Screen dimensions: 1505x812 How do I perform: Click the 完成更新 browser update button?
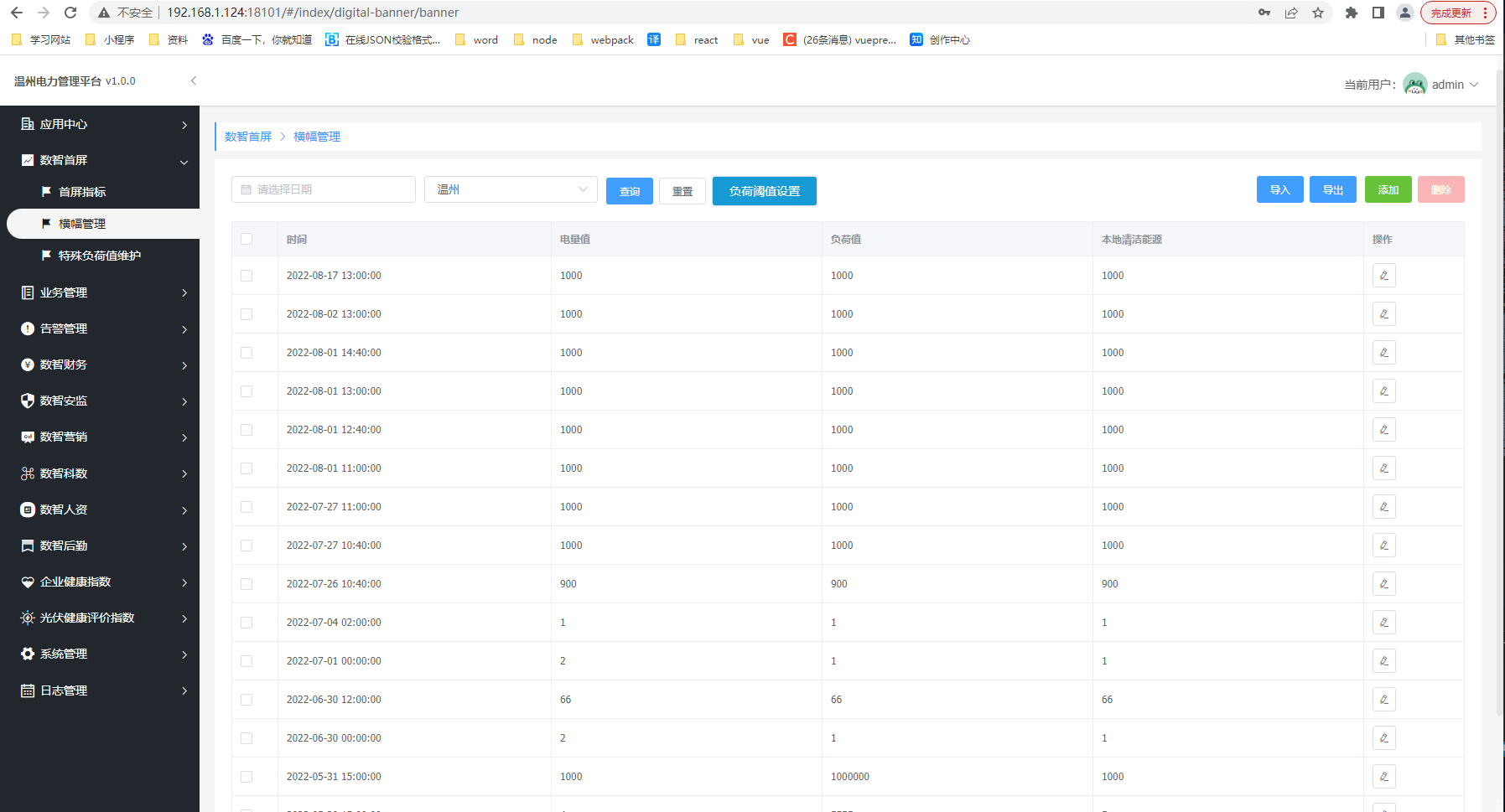tap(1457, 13)
